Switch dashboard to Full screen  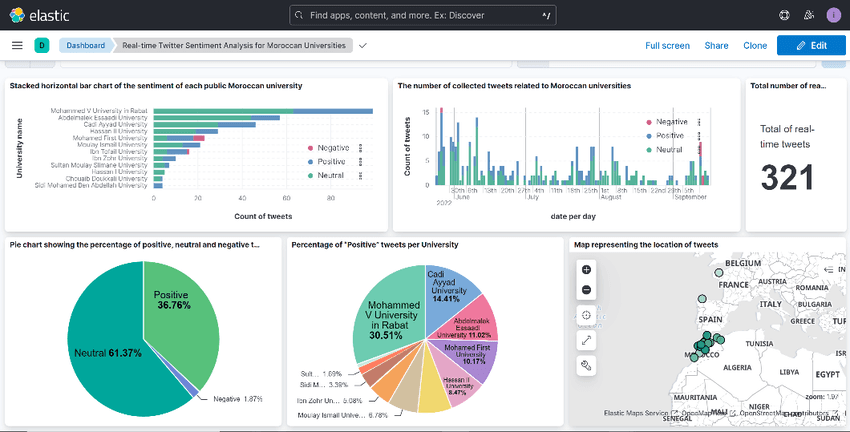click(667, 46)
